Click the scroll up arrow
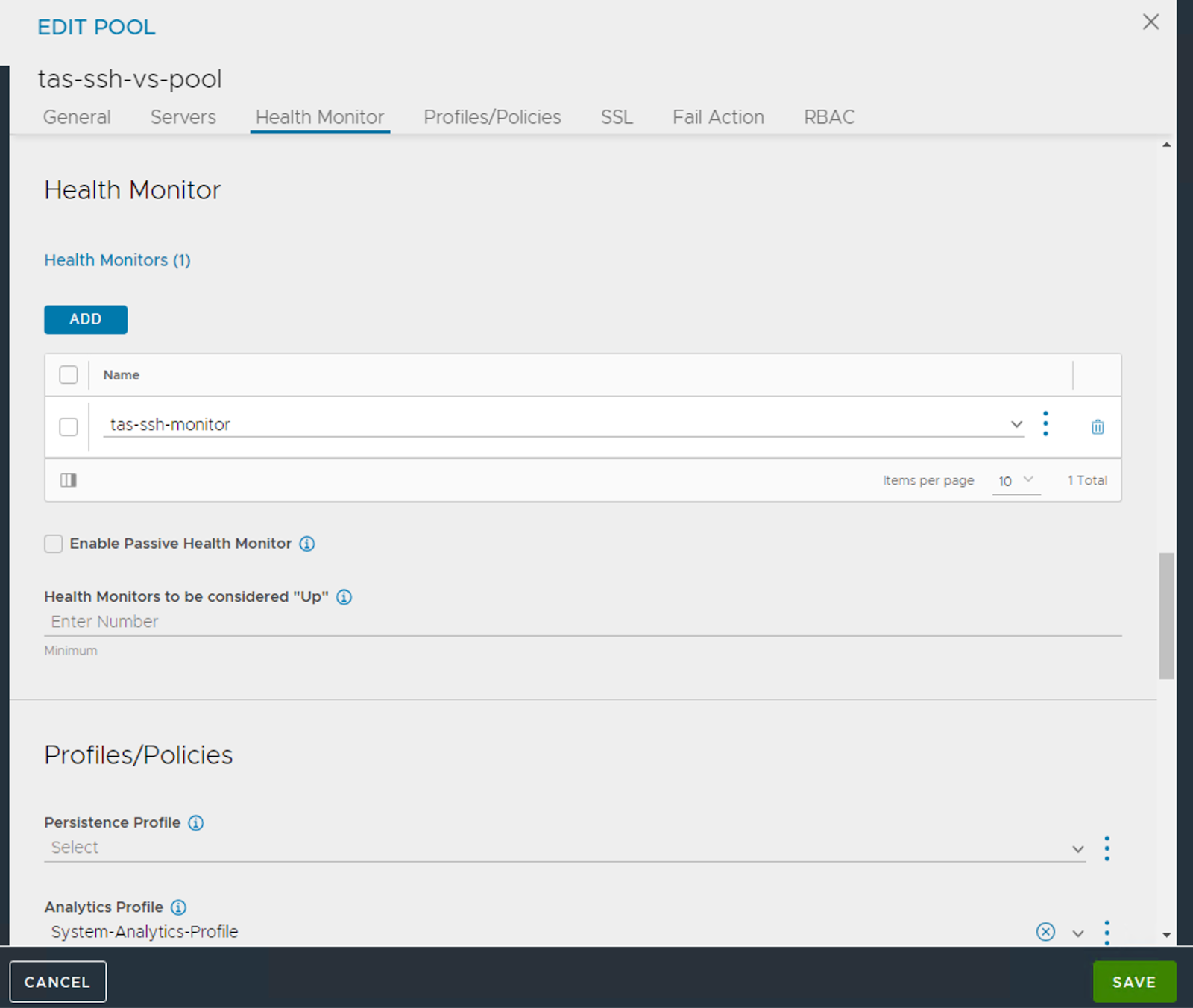1193x1008 pixels. pos(1166,145)
